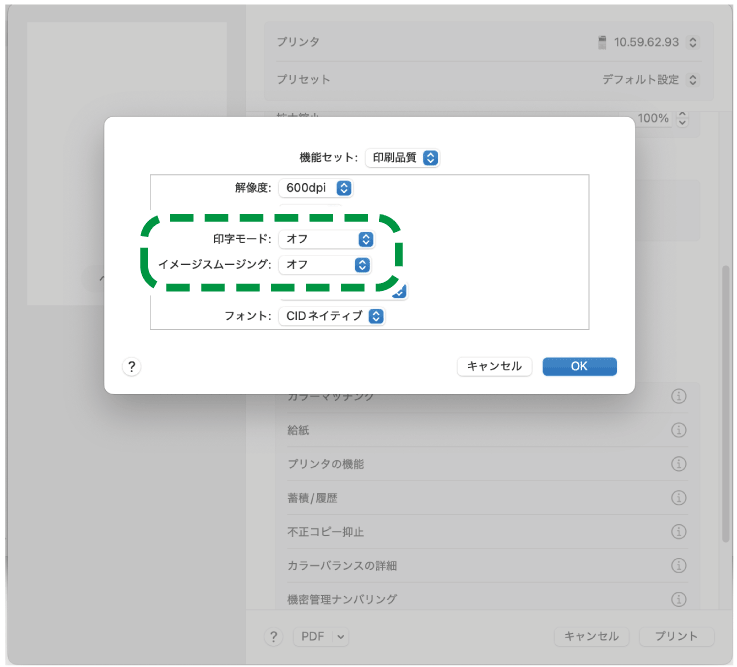Select 蓄積/履歴 in the options list
This screenshot has height=667, width=737.
(487, 498)
